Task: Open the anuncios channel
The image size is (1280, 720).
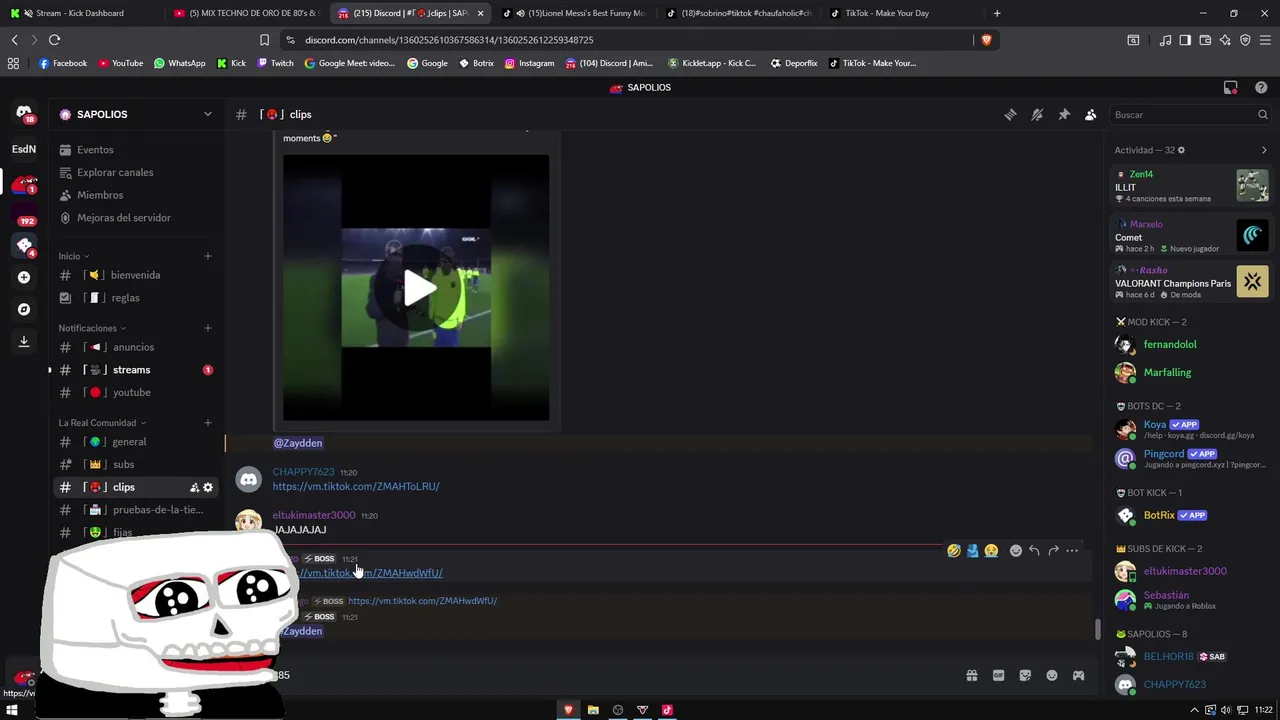Action: coord(135,347)
